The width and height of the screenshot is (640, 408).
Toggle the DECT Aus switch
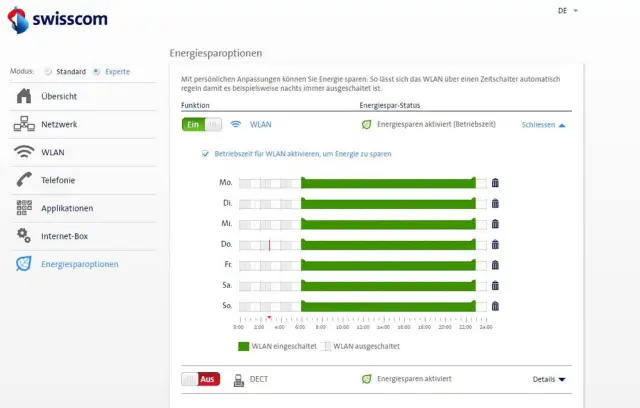[201, 379]
